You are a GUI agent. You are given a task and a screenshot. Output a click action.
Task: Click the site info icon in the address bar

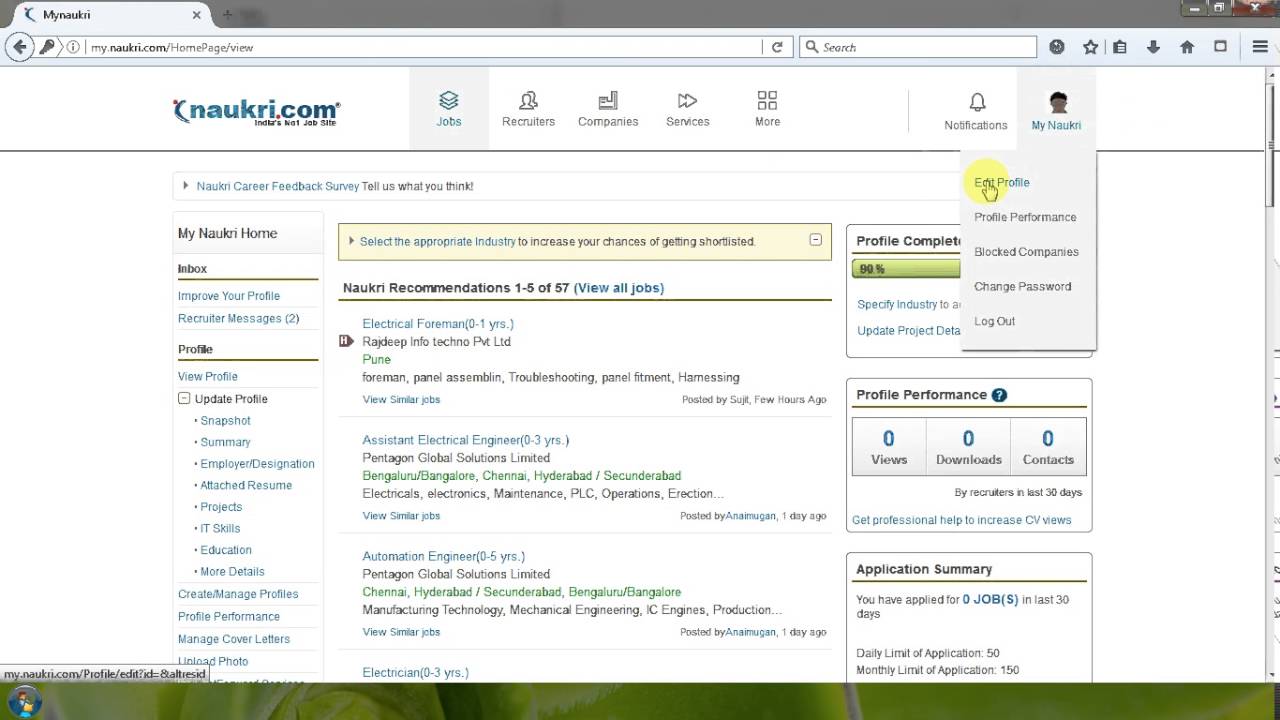[x=74, y=47]
